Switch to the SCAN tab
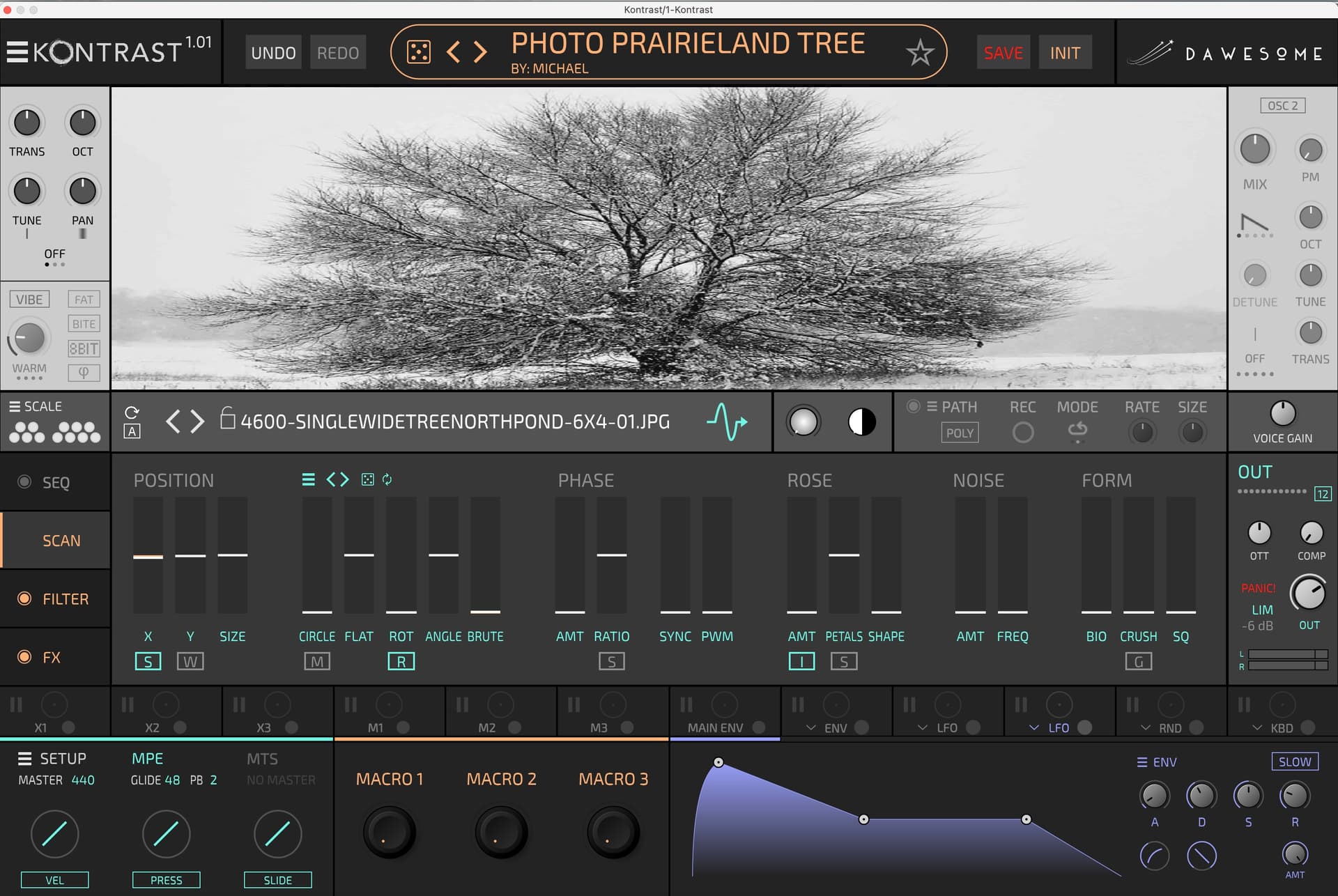This screenshot has height=896, width=1338. [x=61, y=541]
